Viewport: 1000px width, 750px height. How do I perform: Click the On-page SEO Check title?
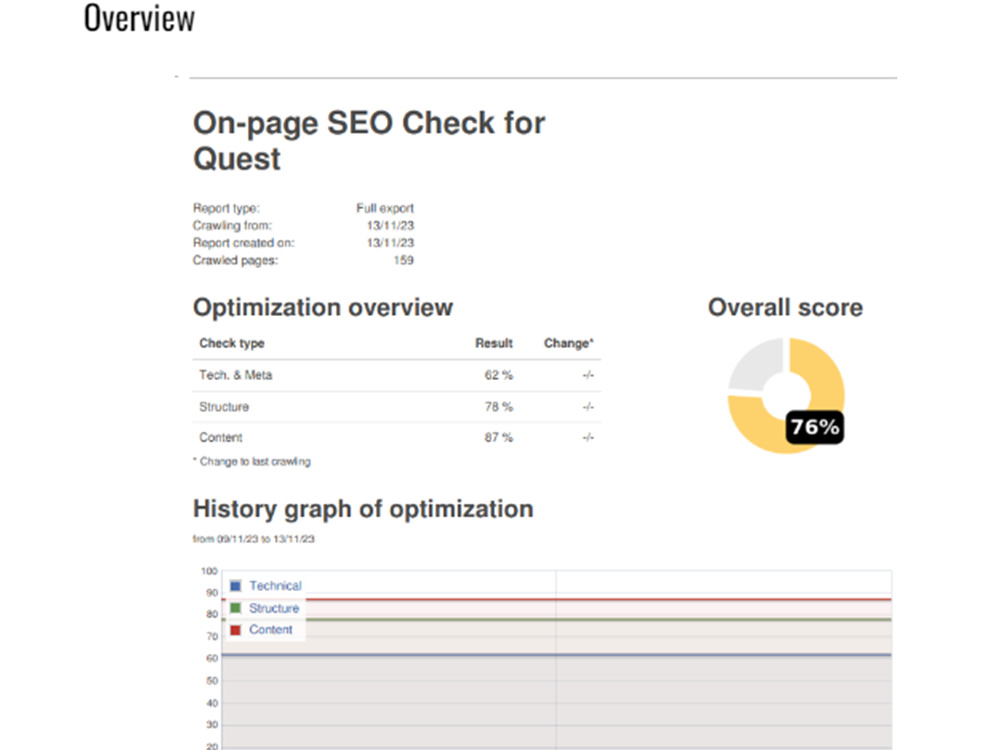(369, 140)
